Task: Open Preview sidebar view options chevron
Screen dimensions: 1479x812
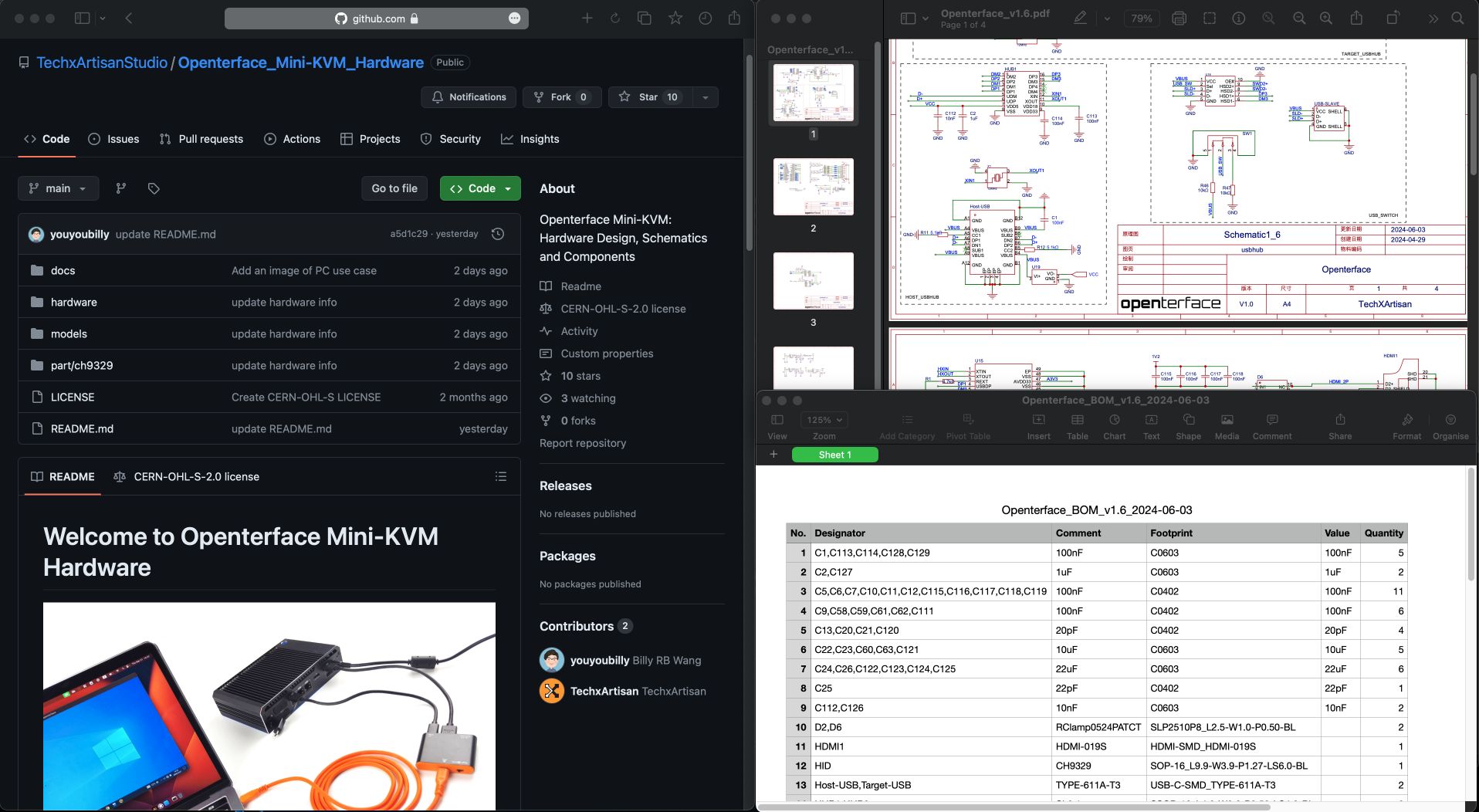Action: (925, 19)
